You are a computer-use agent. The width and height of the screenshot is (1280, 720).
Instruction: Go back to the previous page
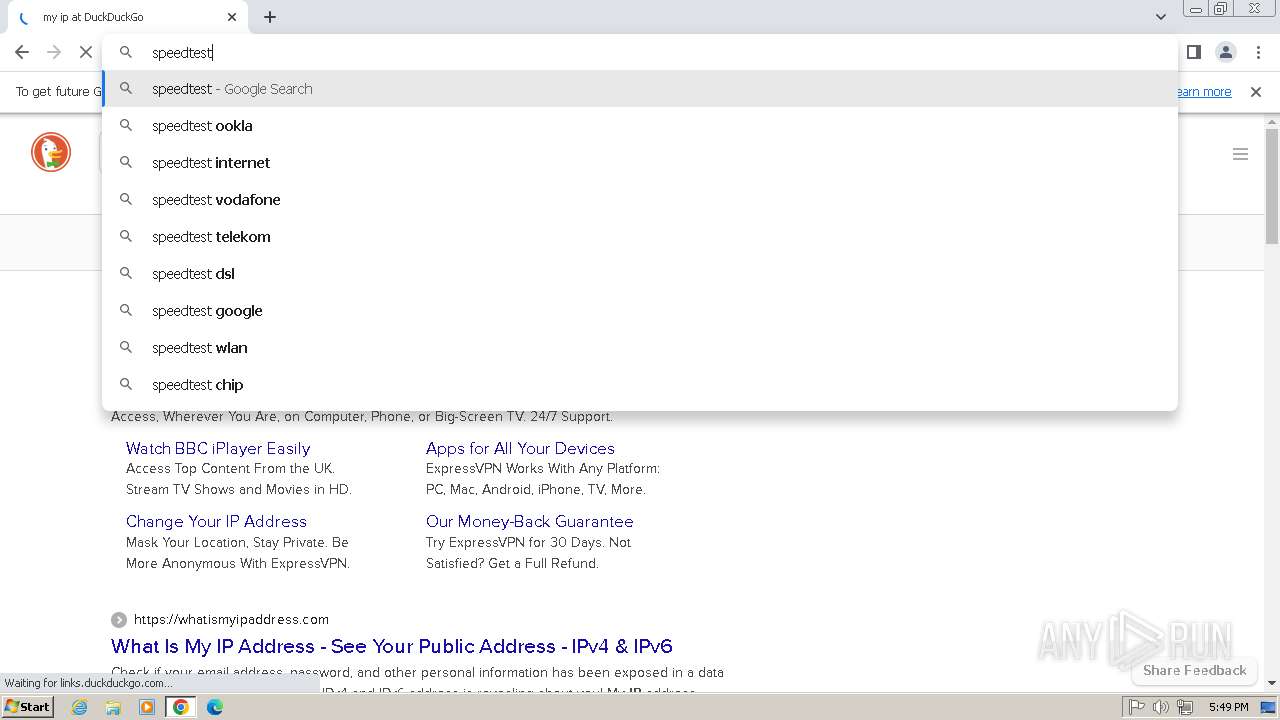click(22, 52)
